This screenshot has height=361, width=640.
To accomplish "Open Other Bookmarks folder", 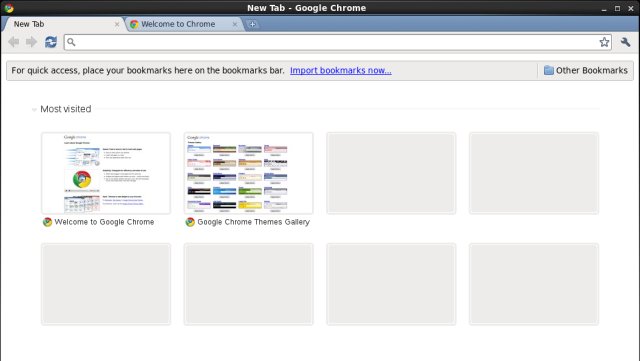I will point(586,70).
